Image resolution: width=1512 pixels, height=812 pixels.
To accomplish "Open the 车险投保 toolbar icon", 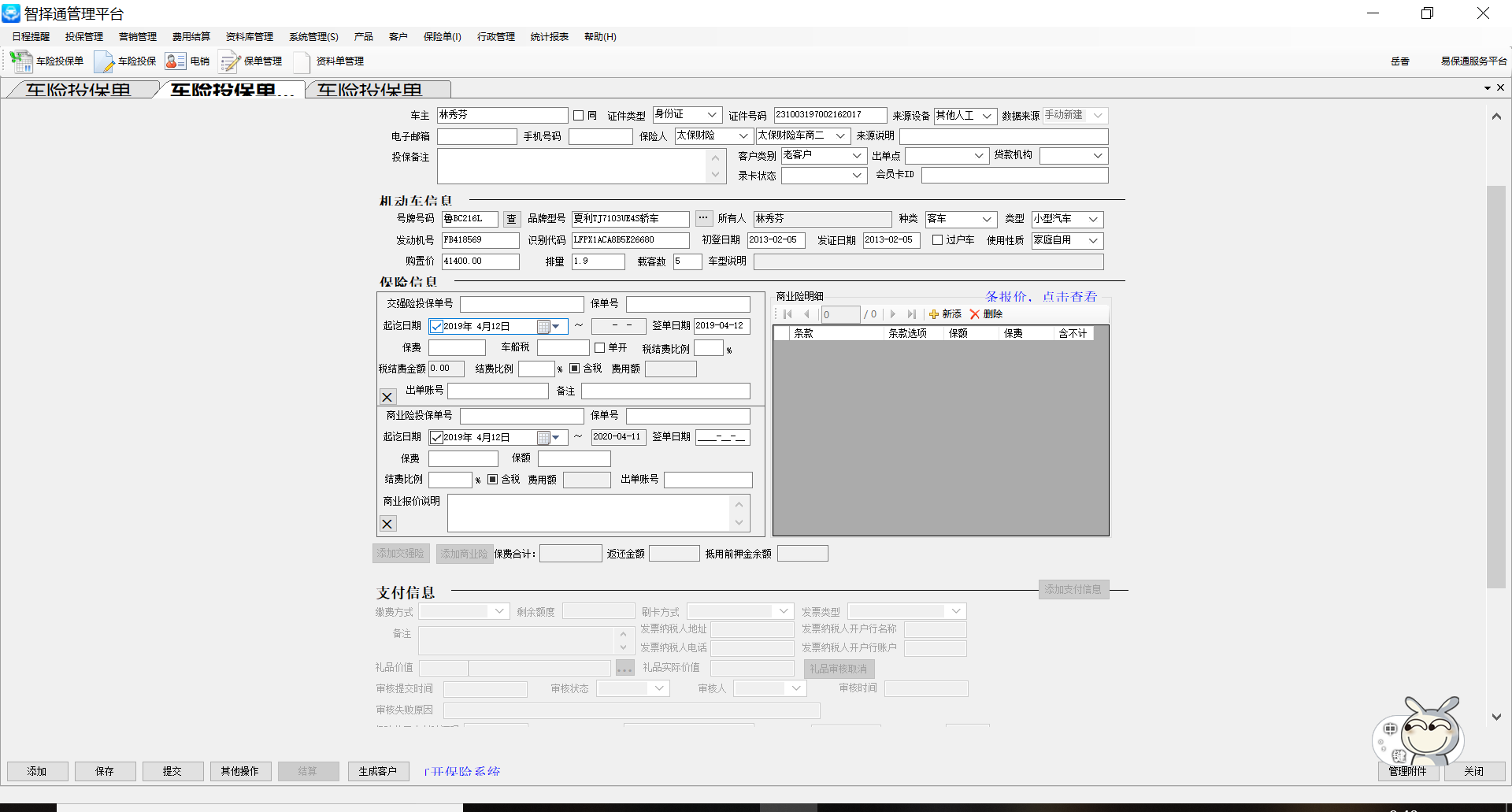I will 104,61.
